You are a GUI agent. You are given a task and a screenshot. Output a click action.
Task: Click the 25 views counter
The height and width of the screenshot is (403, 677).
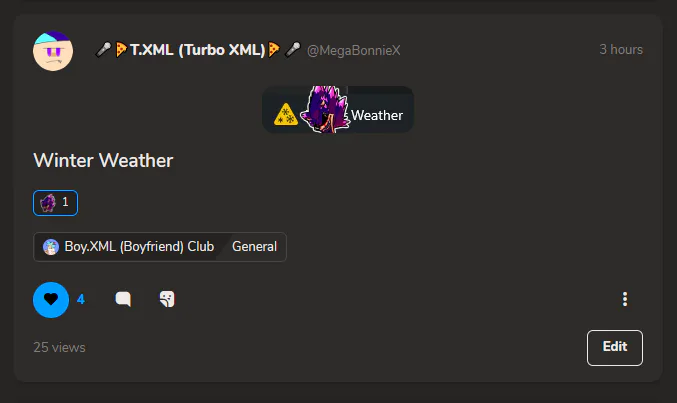coord(60,347)
